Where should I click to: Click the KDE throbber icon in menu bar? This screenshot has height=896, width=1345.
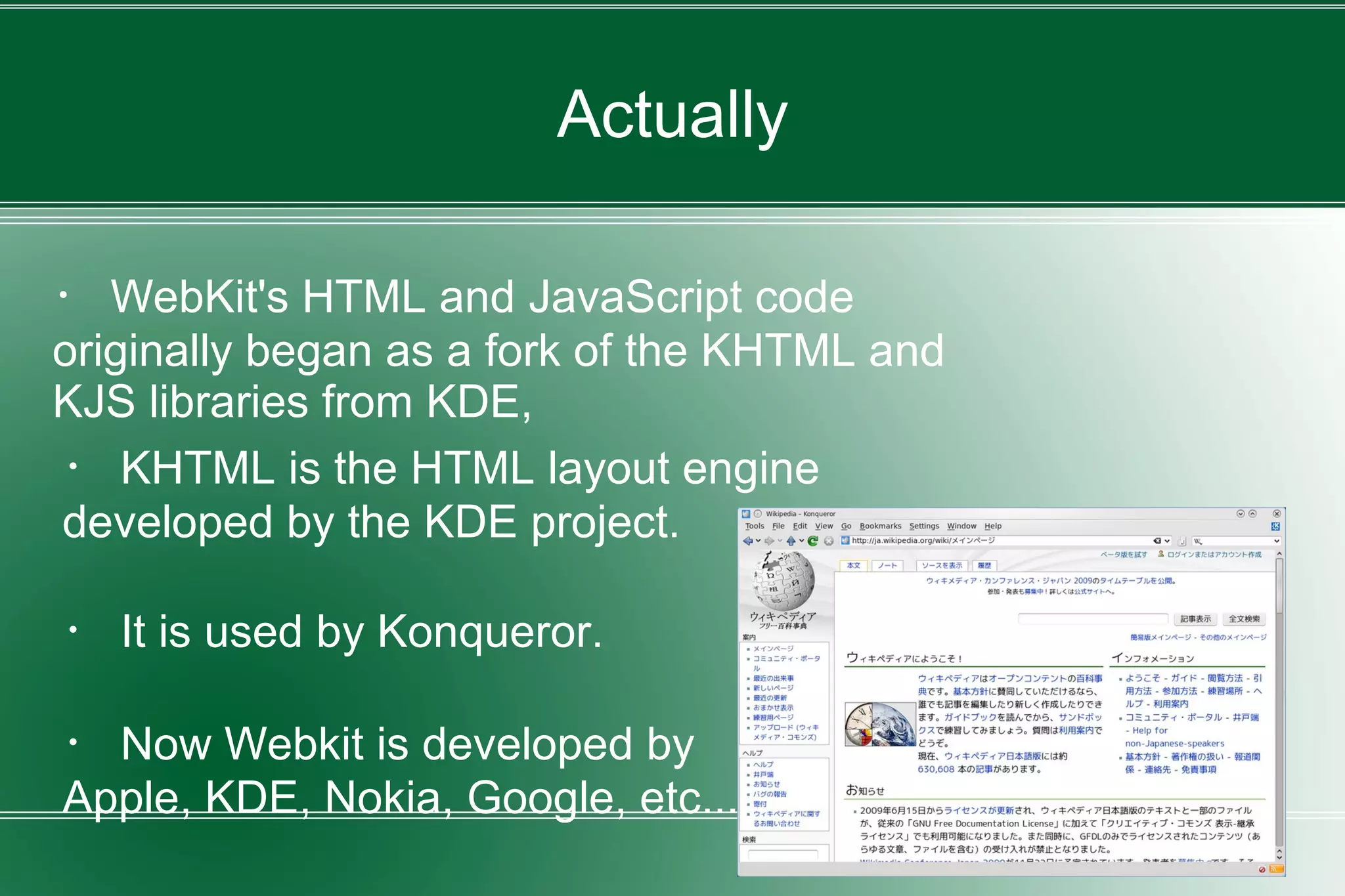click(x=1275, y=526)
